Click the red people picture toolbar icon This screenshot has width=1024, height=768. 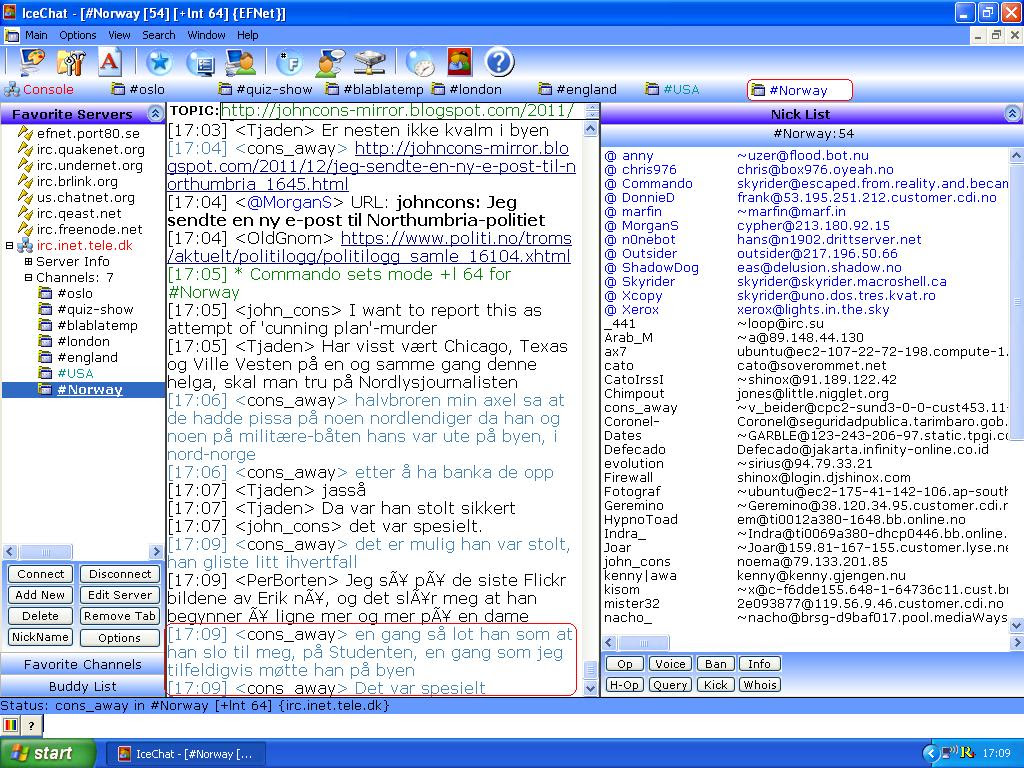(x=460, y=63)
